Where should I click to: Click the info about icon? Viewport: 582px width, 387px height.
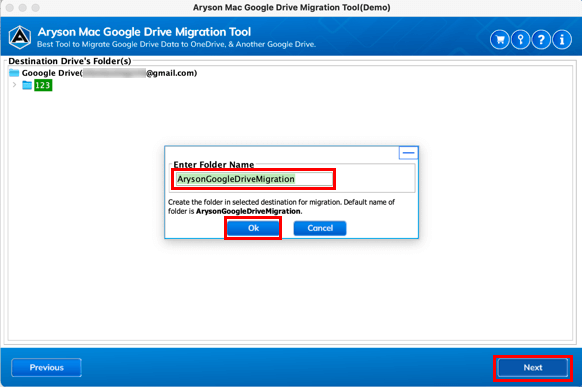coord(562,39)
